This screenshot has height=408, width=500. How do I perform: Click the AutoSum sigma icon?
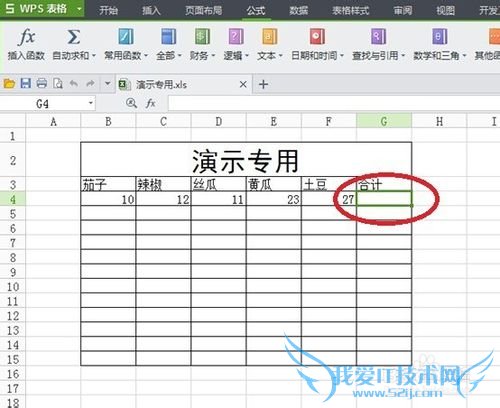click(74, 37)
